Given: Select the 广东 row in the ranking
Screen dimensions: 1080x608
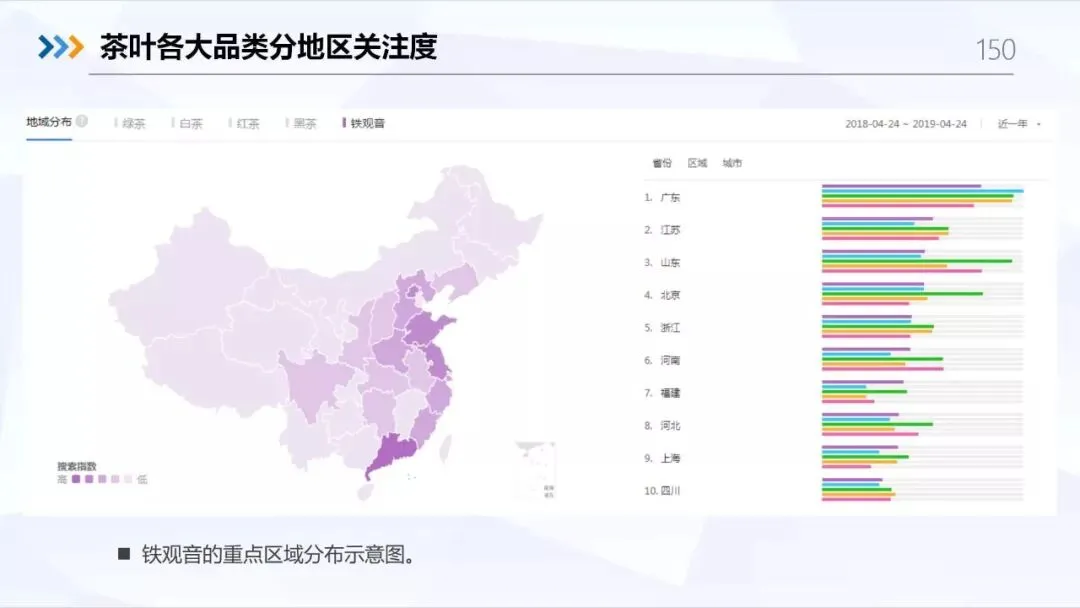Looking at the screenshot, I should (833, 197).
